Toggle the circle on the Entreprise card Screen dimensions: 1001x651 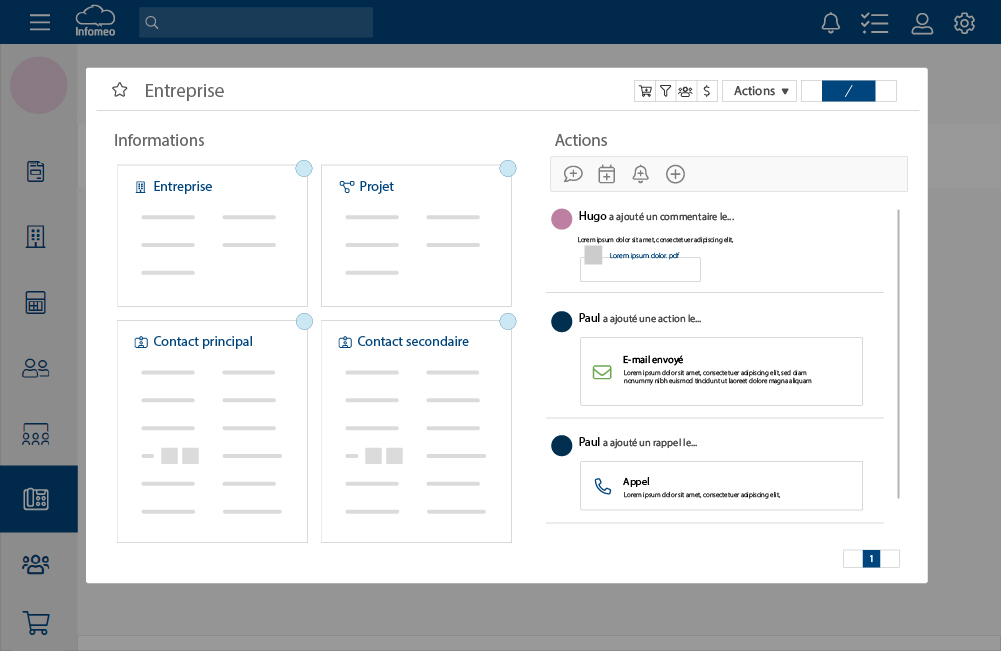tap(304, 168)
